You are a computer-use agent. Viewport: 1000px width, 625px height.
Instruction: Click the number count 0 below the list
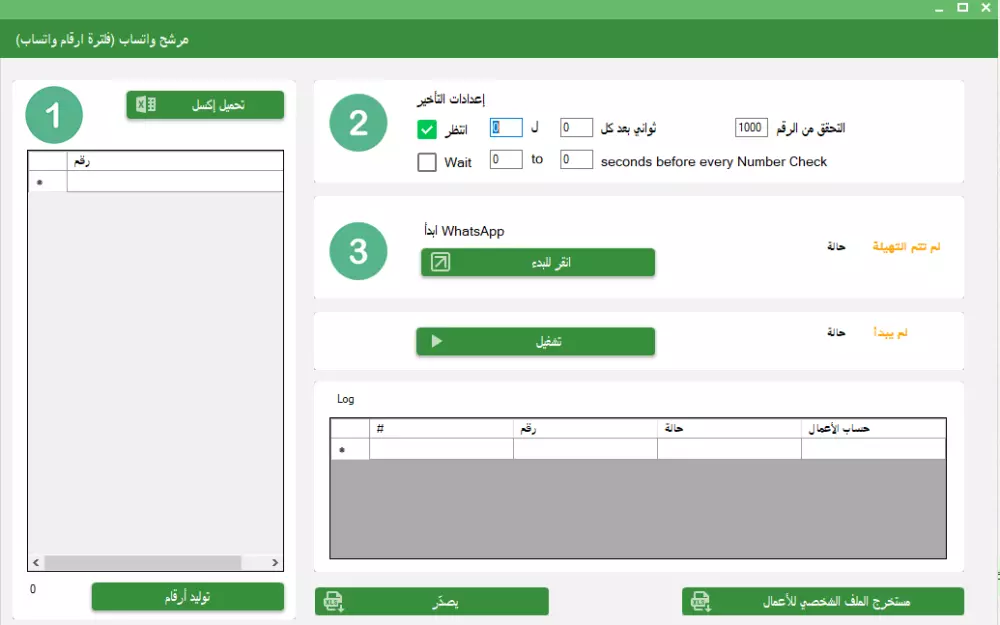33,589
